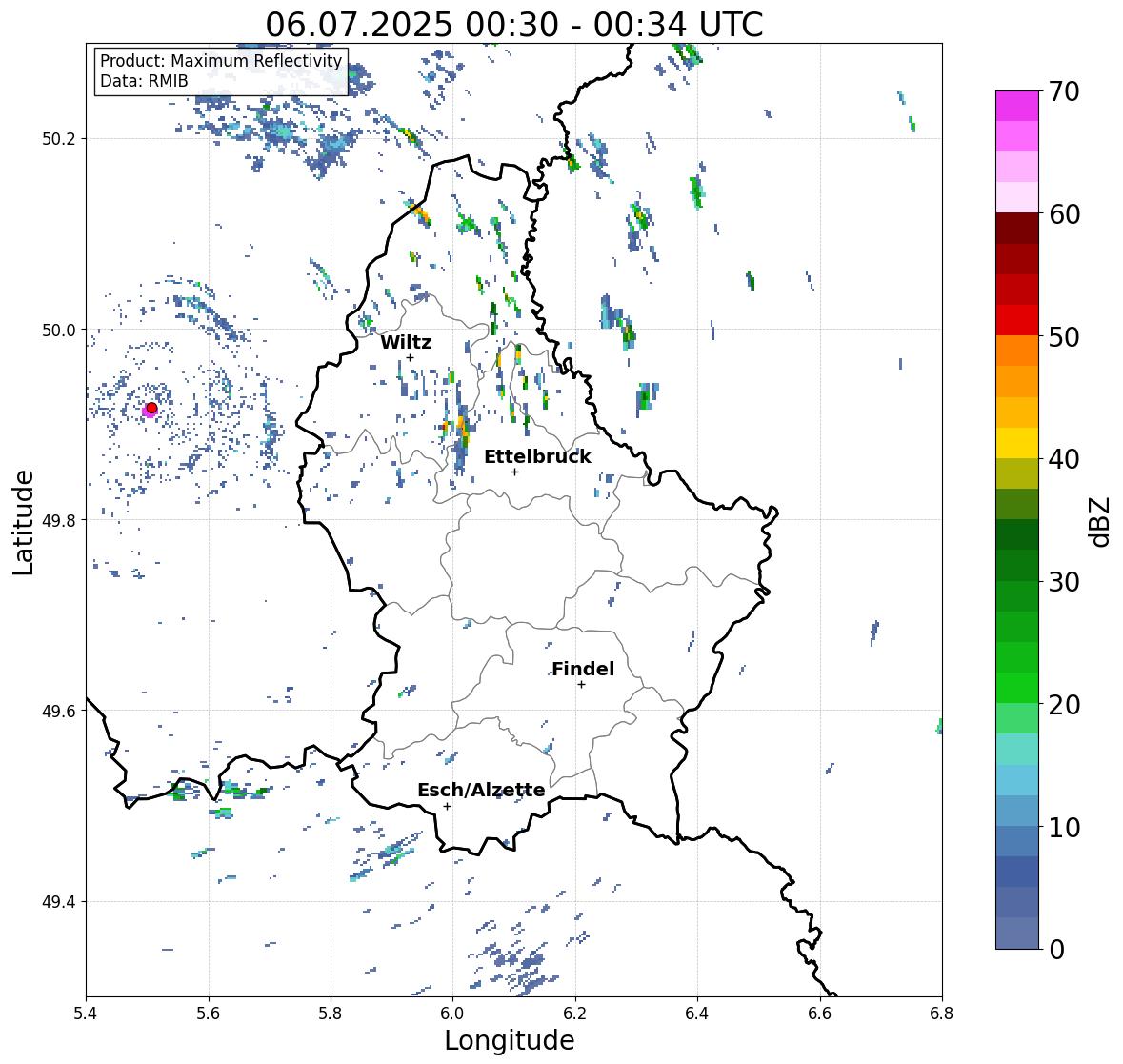Click the longitude tick label 6.0

[452, 1014]
